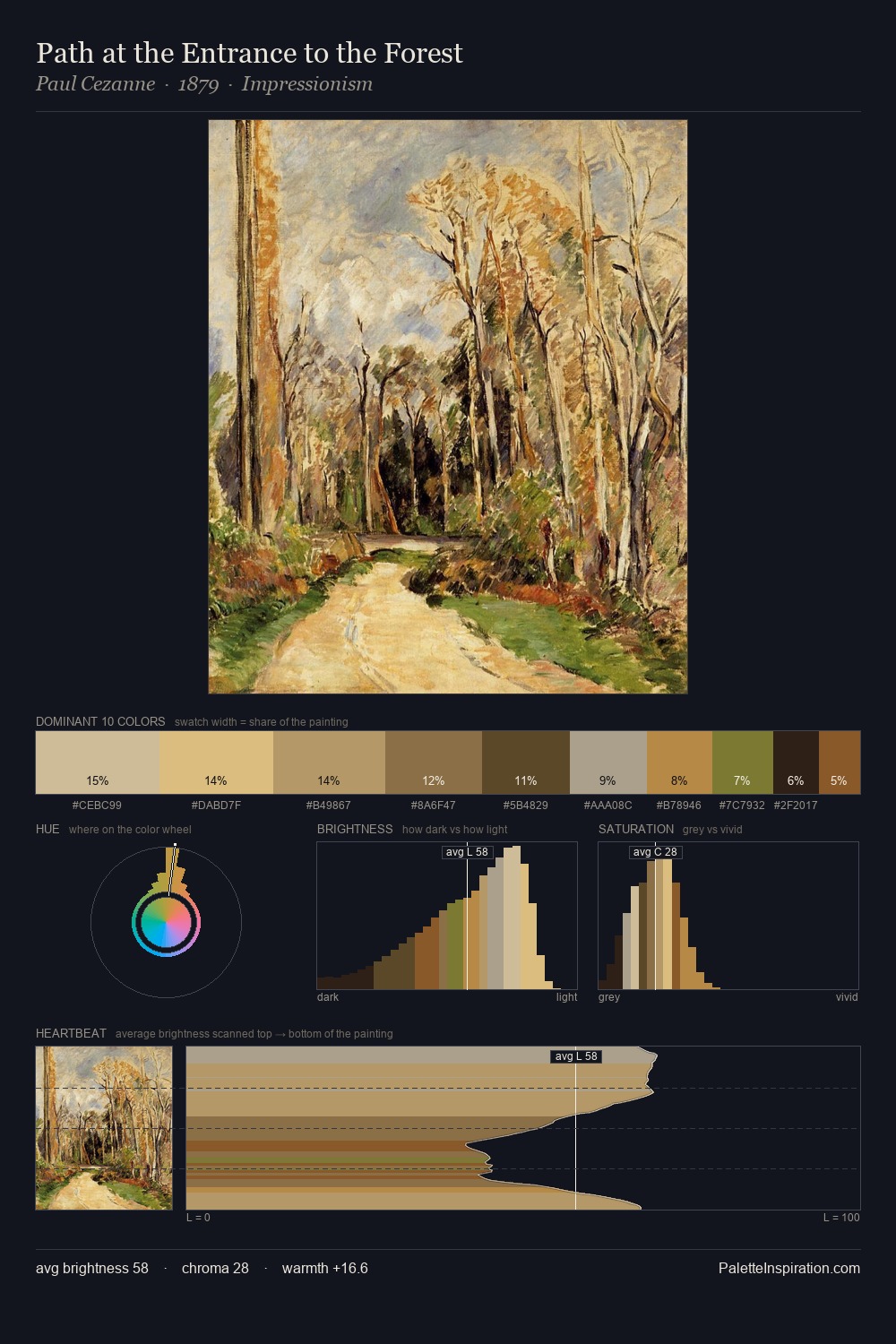896x1344 pixels.
Task: Click the 'avg L 58' label in brightness chart
Action: pos(468,852)
